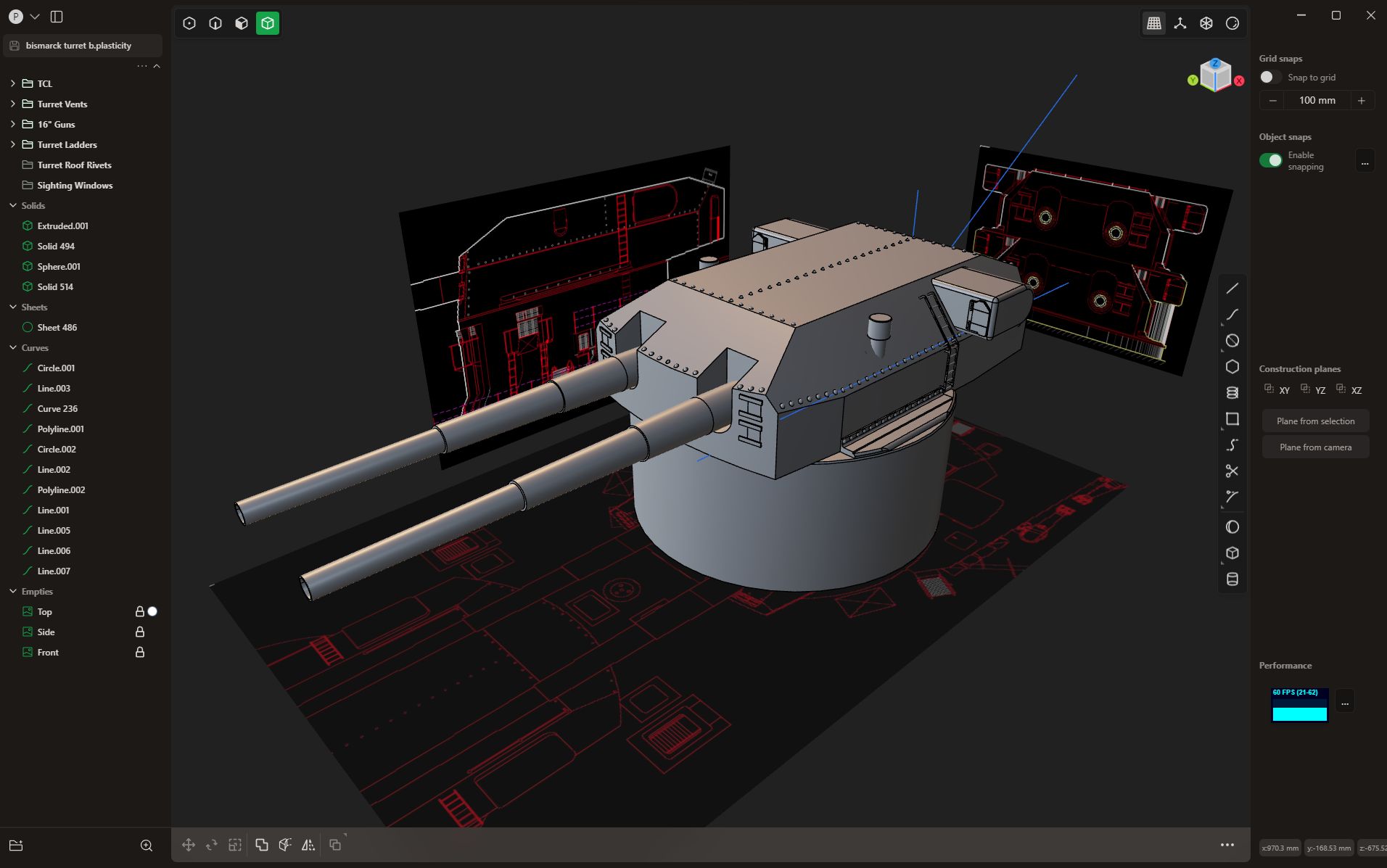Expand the Turret Vents folder

pos(12,104)
